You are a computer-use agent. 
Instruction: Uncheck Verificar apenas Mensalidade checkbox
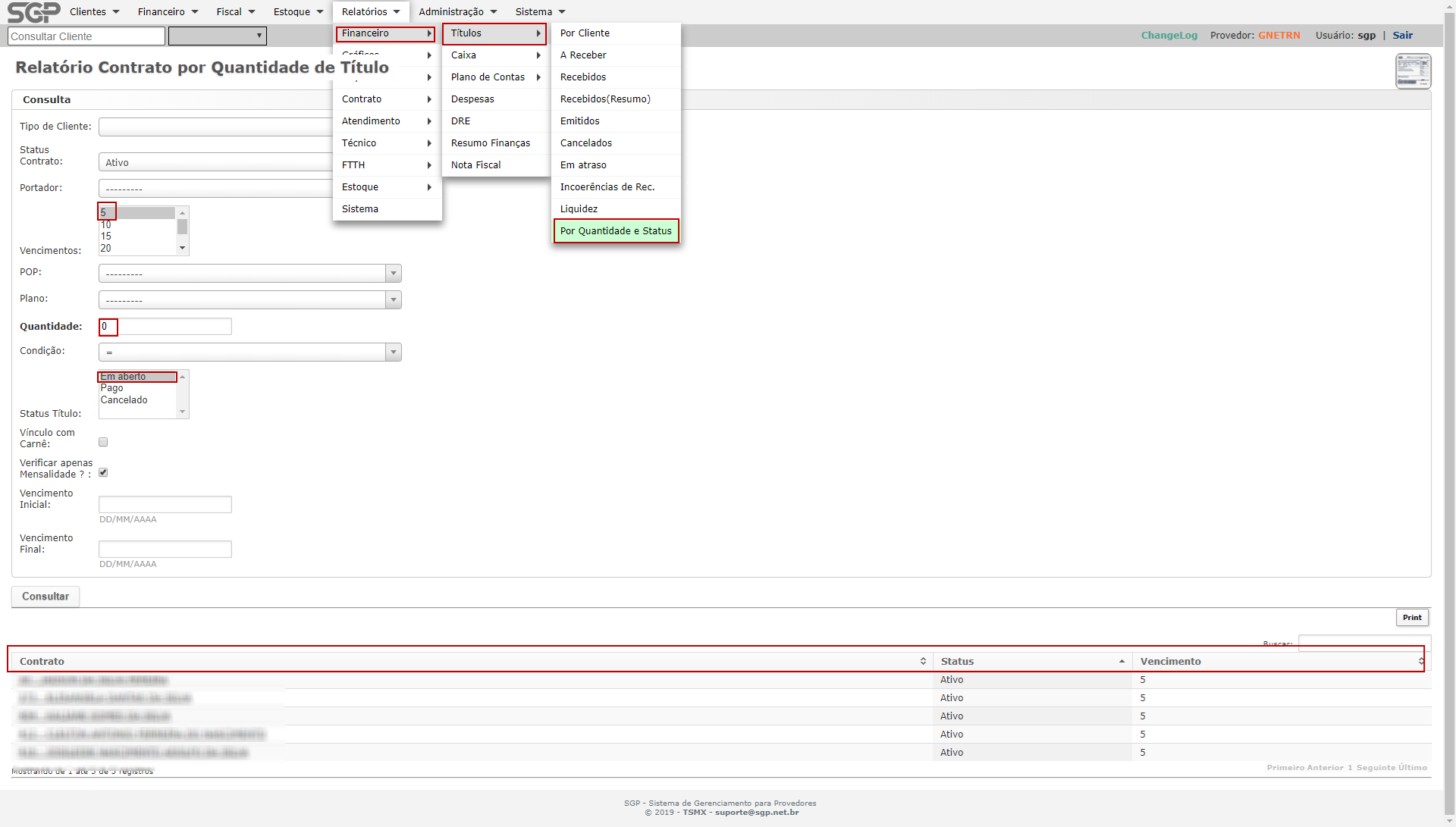[x=103, y=472]
